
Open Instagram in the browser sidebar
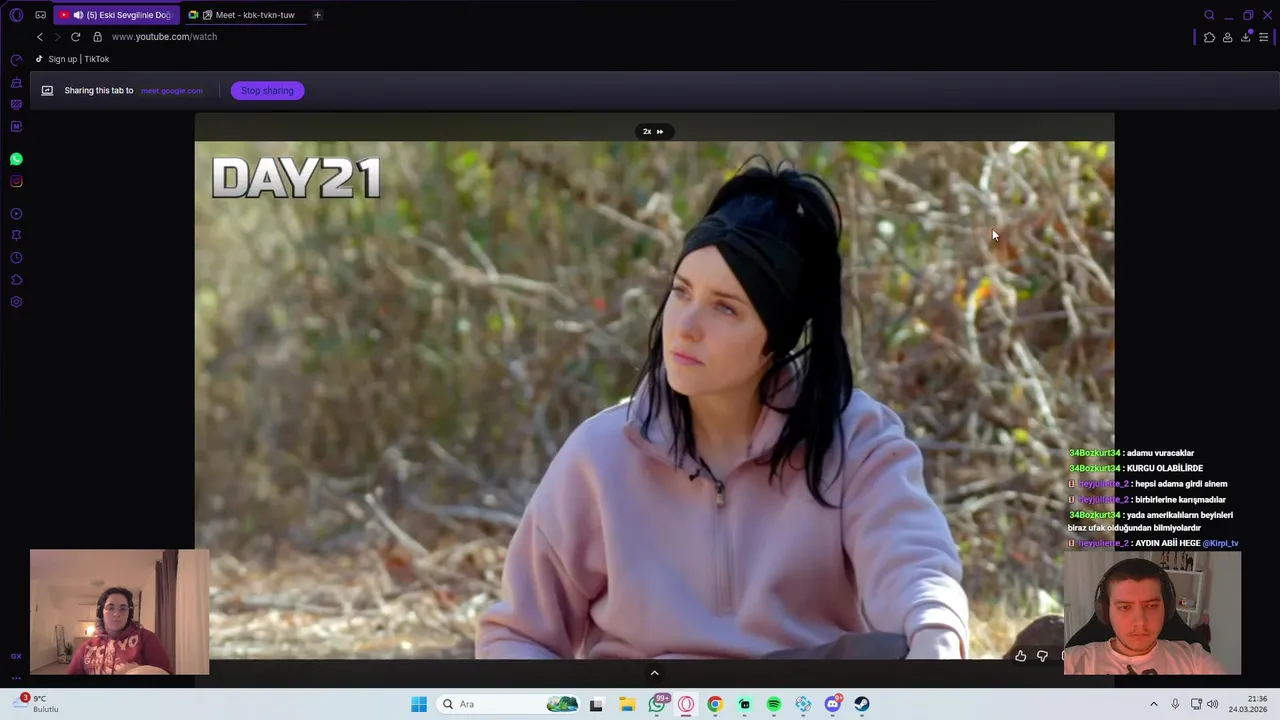point(16,181)
